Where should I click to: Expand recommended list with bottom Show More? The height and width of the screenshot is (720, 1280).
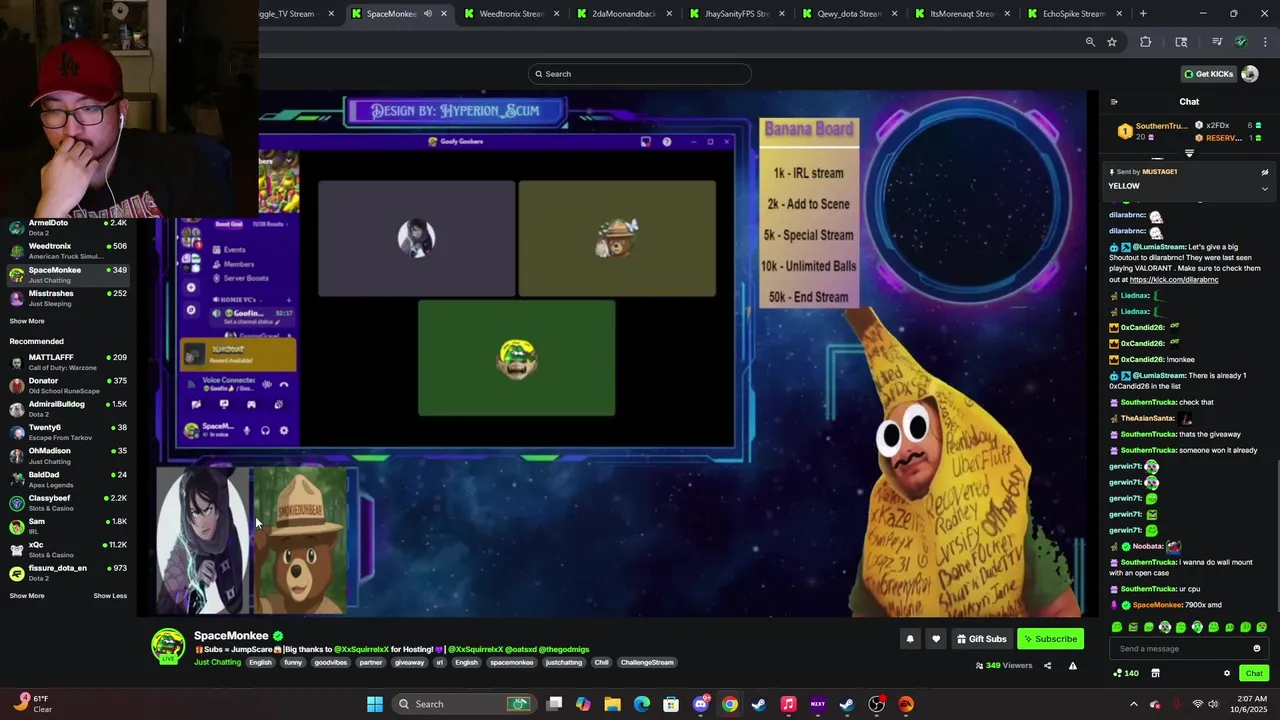[27, 596]
